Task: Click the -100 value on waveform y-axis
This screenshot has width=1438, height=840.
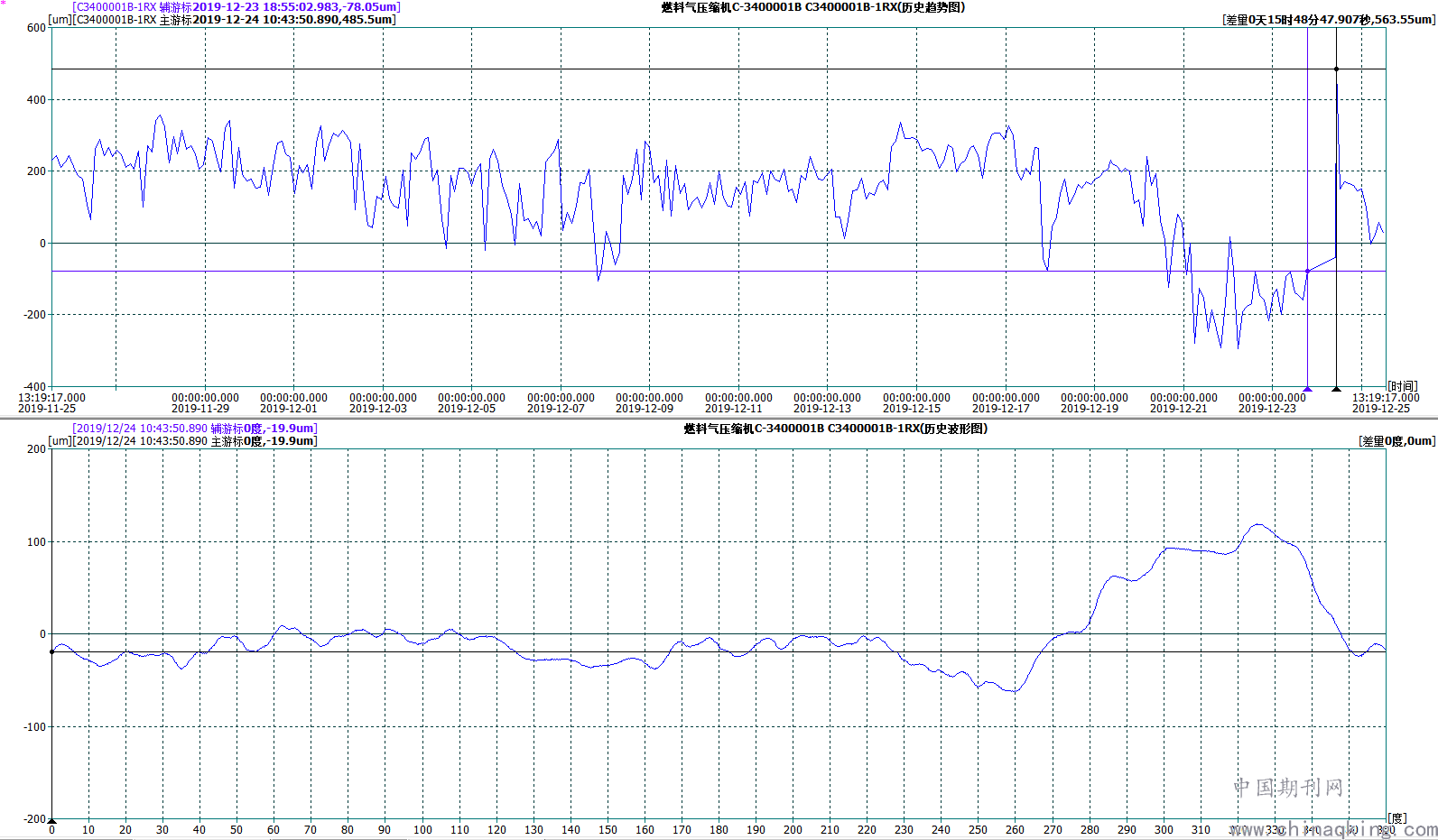Action: 33,726
